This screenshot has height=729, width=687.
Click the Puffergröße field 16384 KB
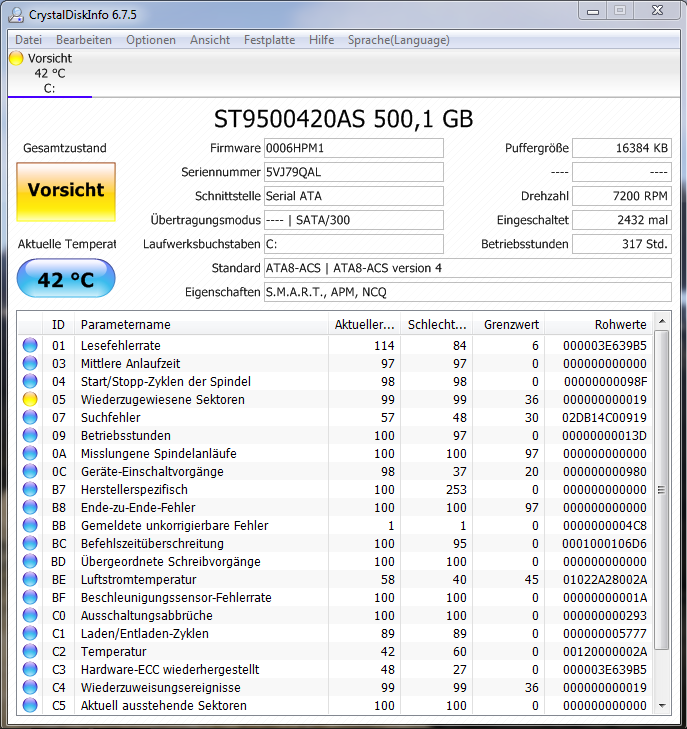(x=622, y=148)
